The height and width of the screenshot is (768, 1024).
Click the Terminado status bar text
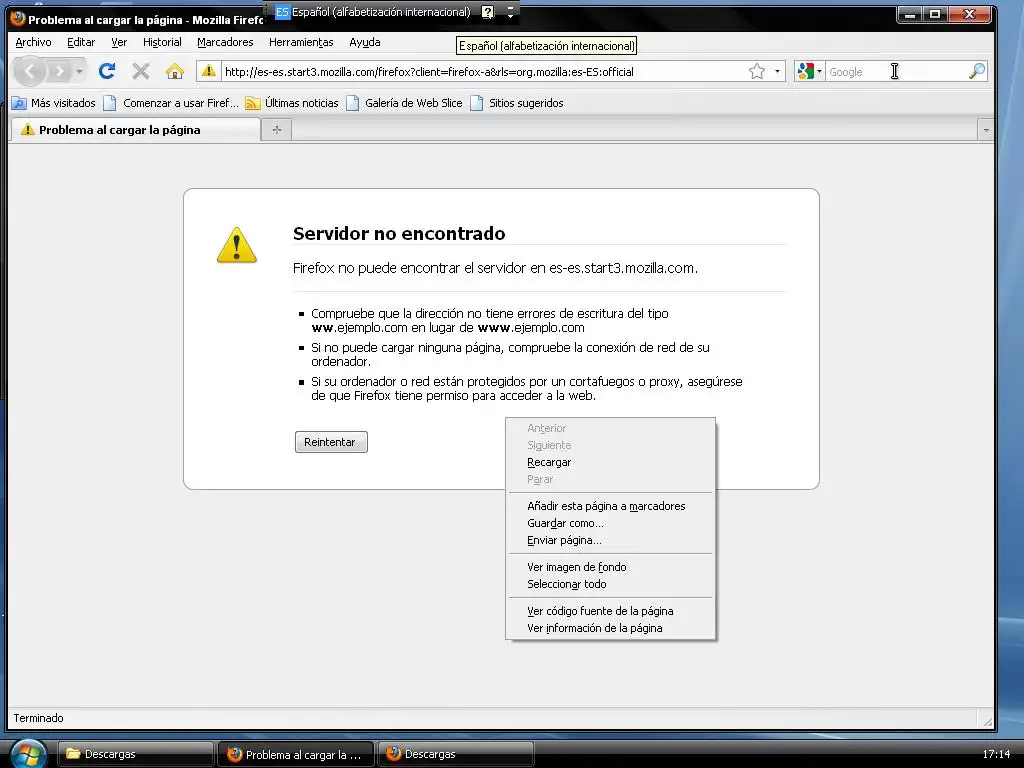click(x=39, y=718)
